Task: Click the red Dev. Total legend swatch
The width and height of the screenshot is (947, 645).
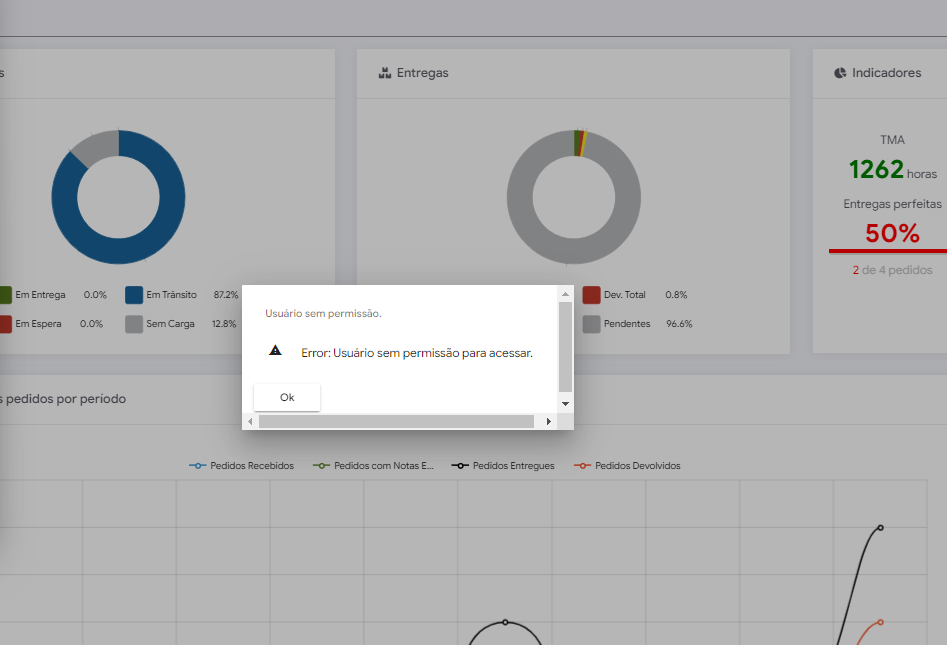Action: tap(591, 295)
